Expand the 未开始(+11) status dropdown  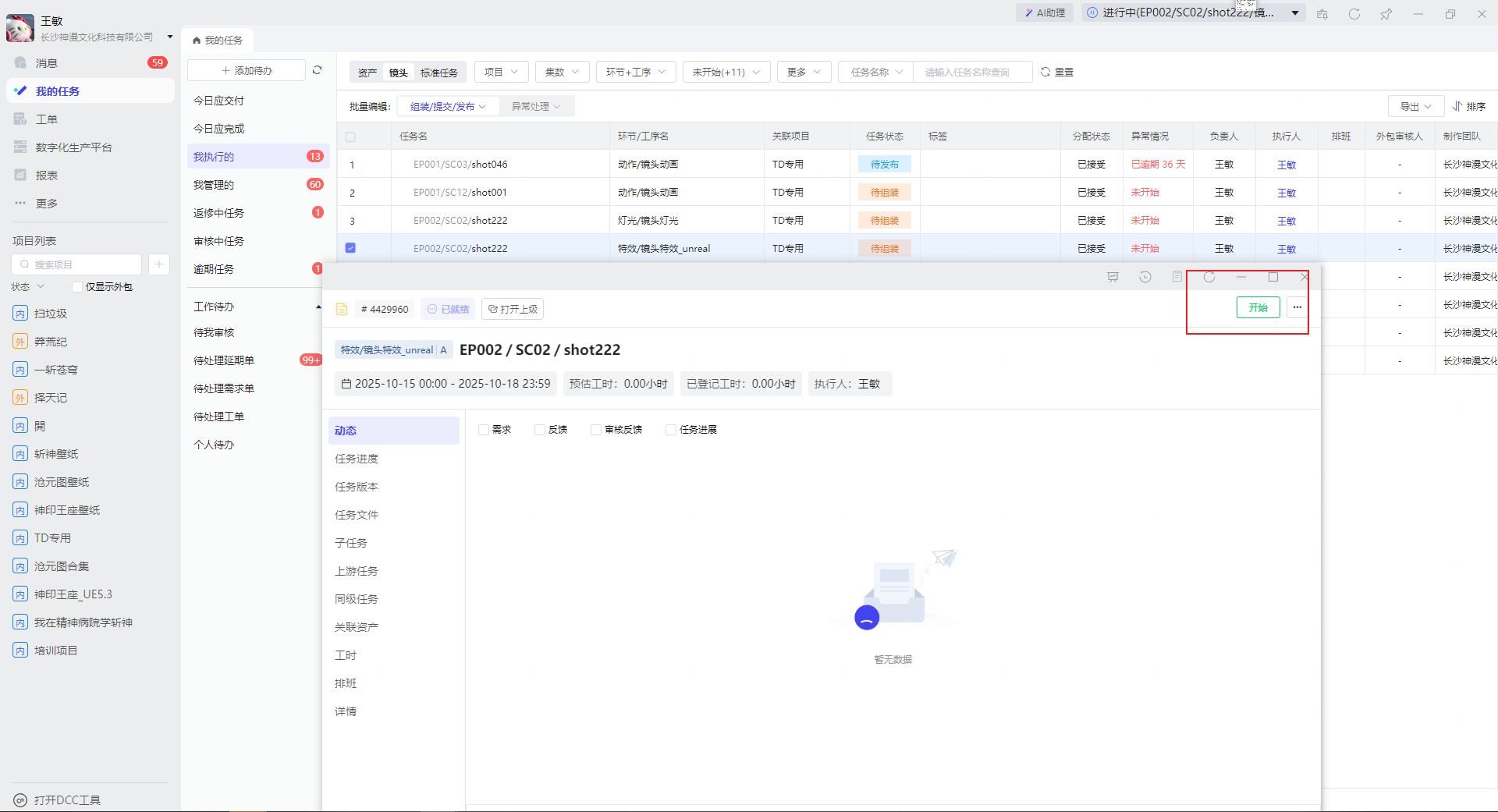coord(726,72)
